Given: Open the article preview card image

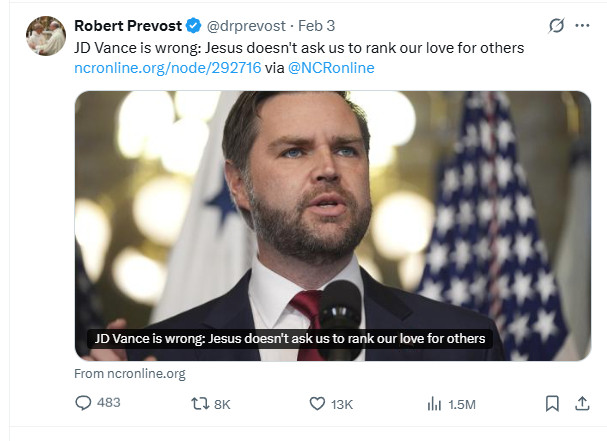Looking at the screenshot, I should (x=333, y=226).
